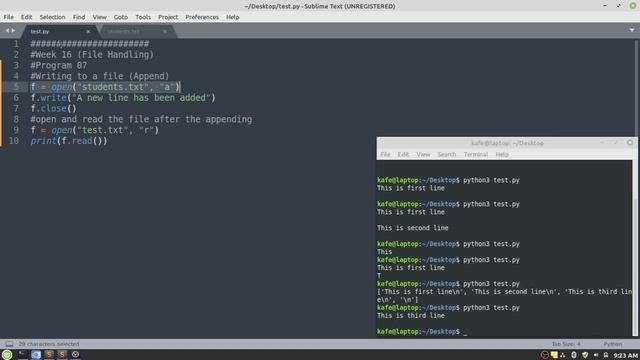
Task: Close the test.py tab
Action: pos(88,31)
